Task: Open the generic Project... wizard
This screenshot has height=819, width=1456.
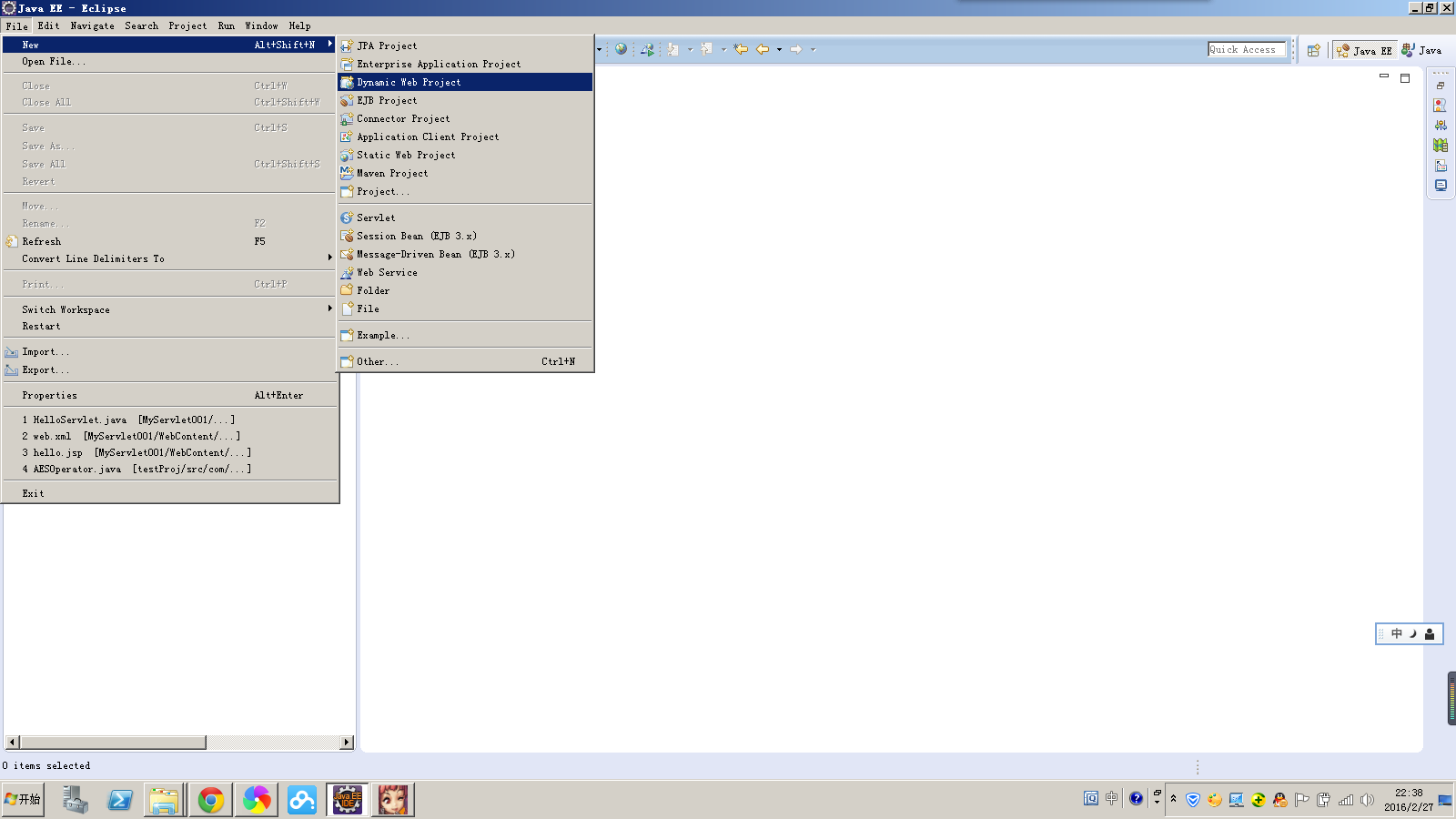Action: (x=465, y=191)
